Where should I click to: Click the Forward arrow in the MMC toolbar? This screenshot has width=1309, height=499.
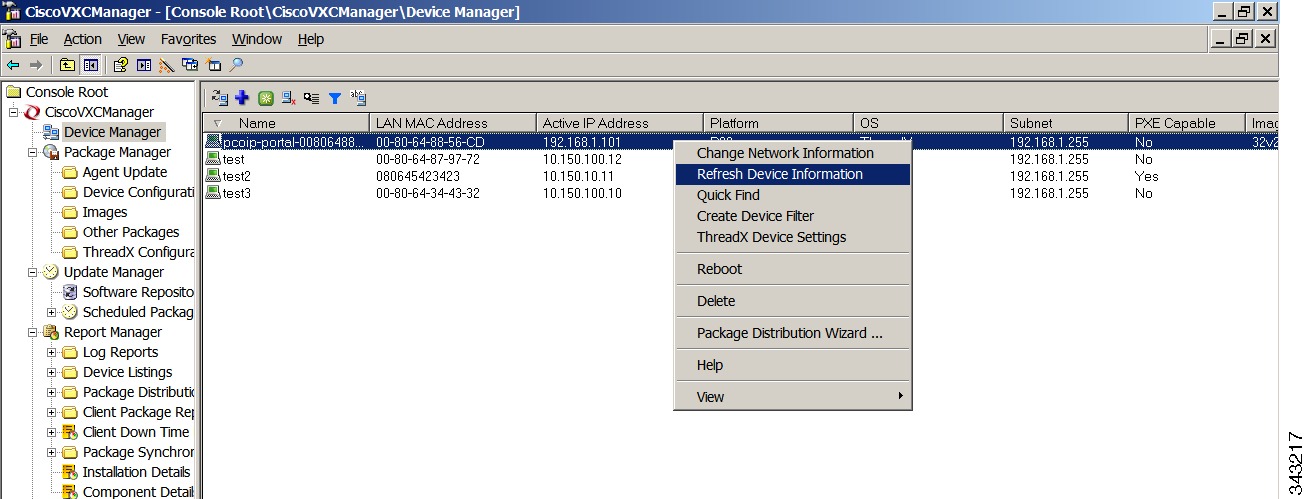point(36,65)
